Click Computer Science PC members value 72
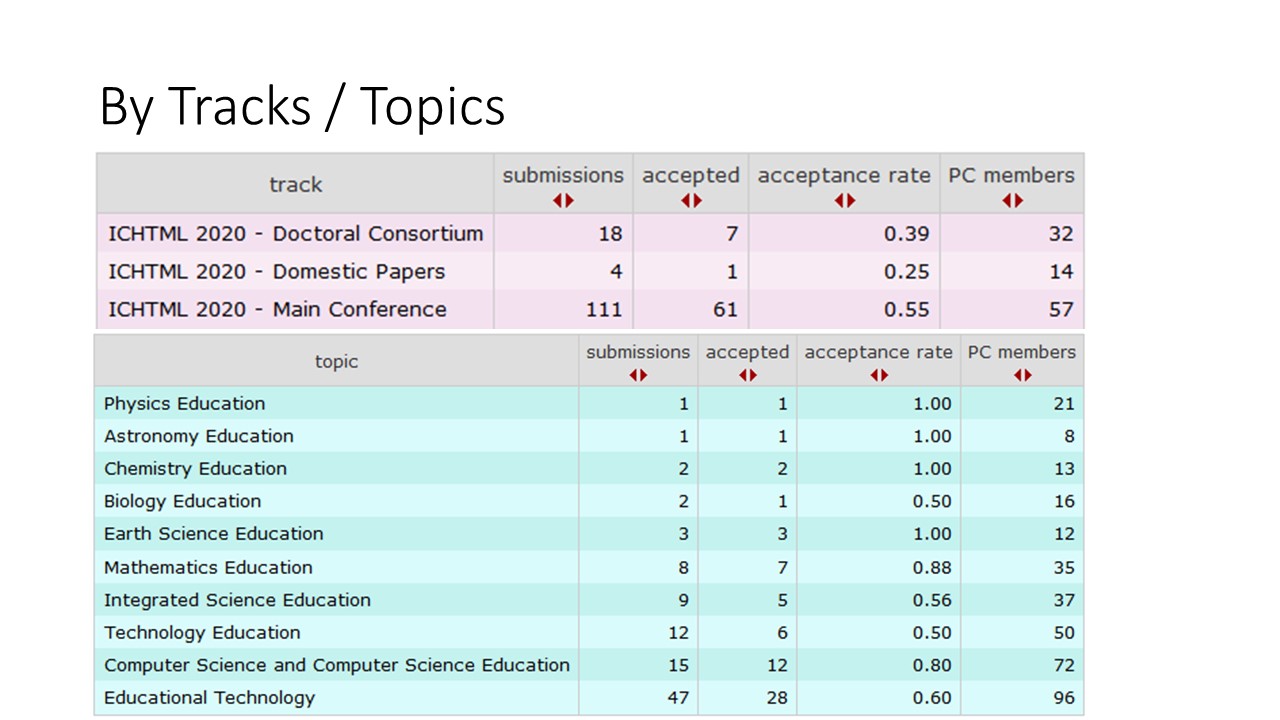 click(x=1064, y=665)
